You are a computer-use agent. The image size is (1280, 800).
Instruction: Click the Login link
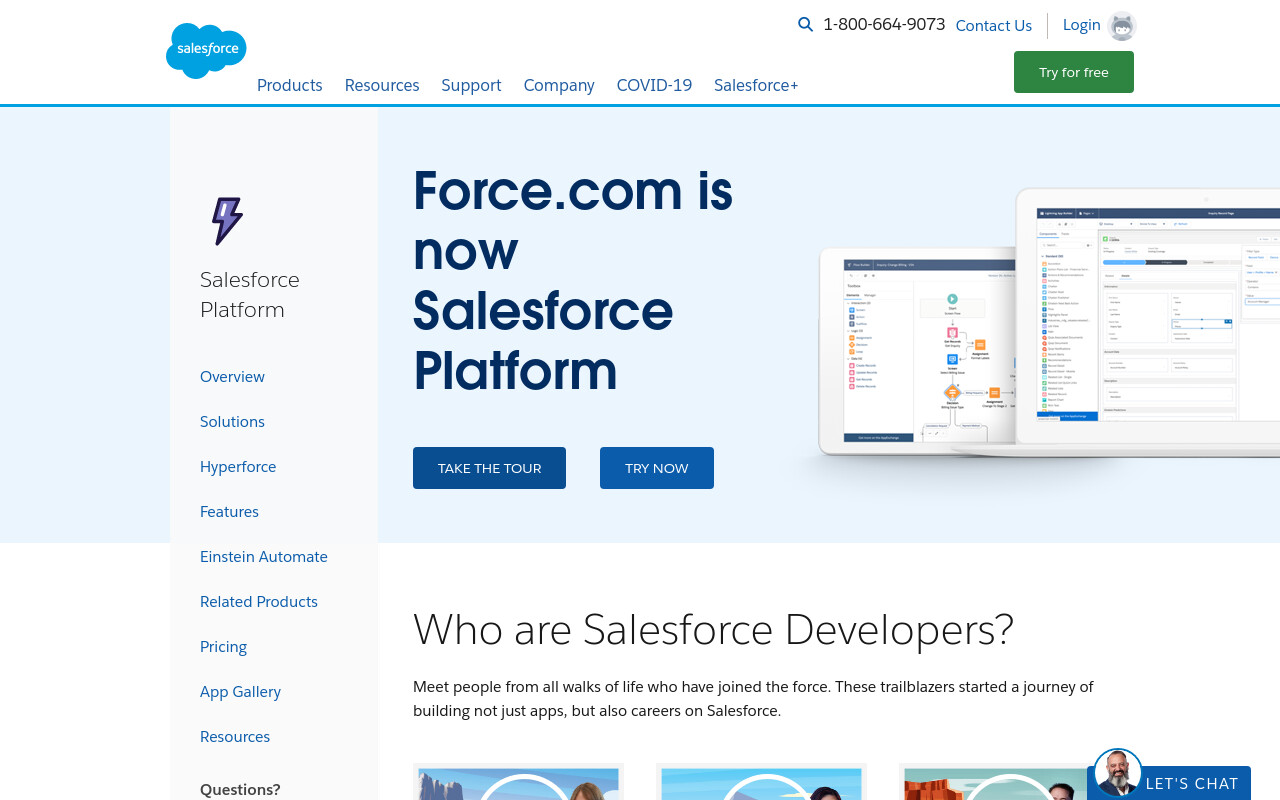pos(1081,25)
